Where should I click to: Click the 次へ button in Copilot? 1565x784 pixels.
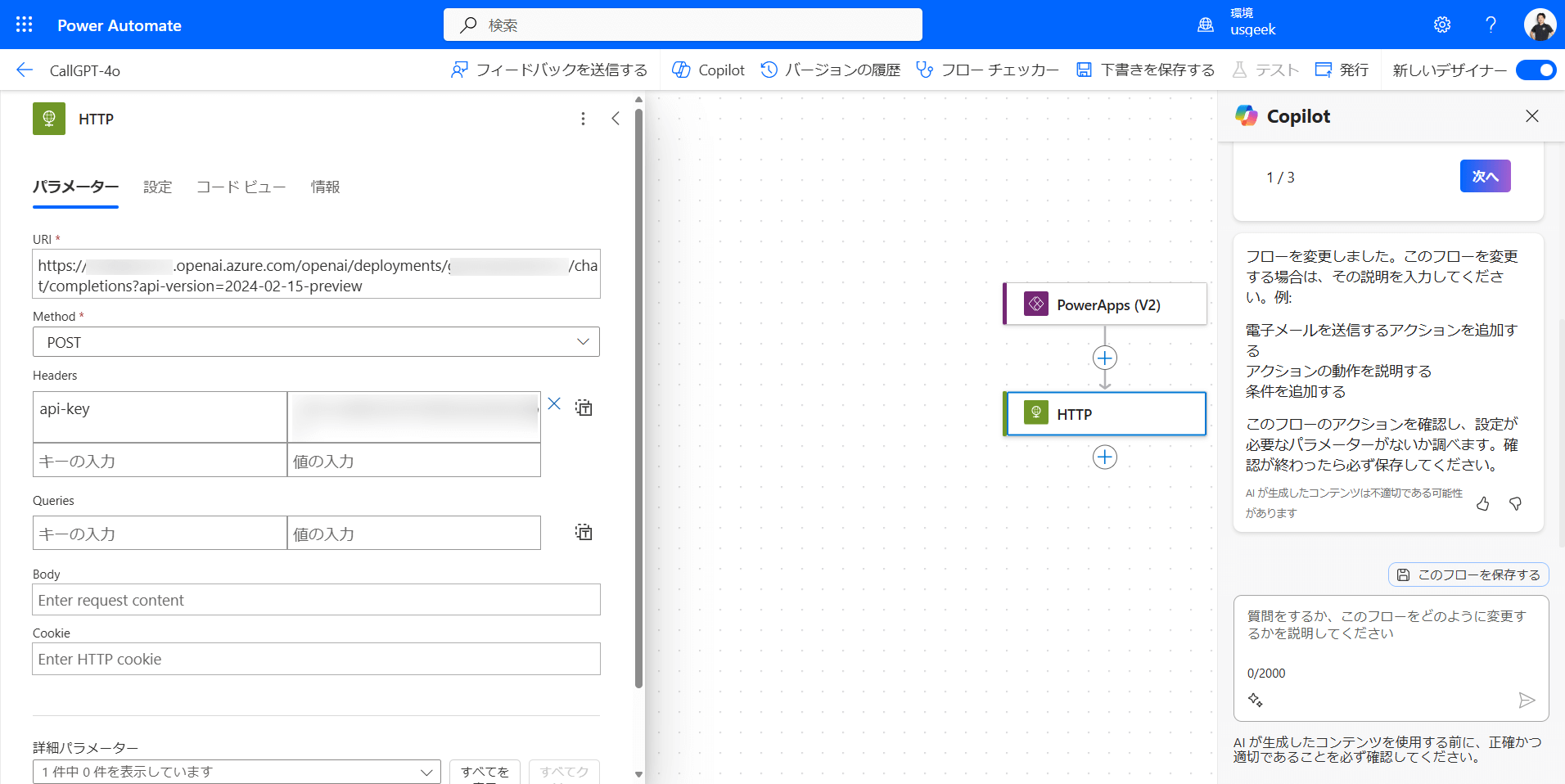coord(1484,176)
